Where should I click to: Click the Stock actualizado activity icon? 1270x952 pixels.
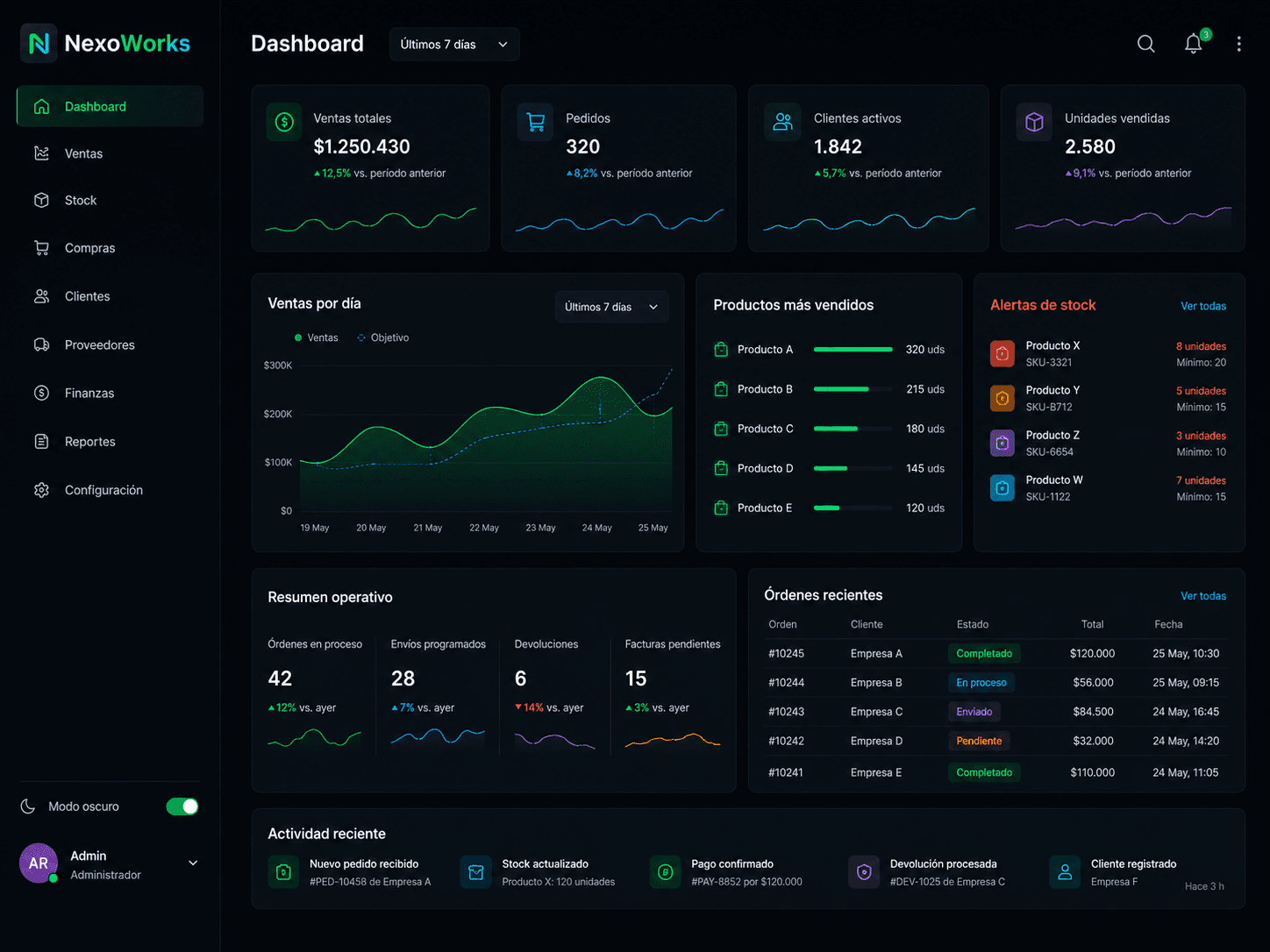coord(475,872)
